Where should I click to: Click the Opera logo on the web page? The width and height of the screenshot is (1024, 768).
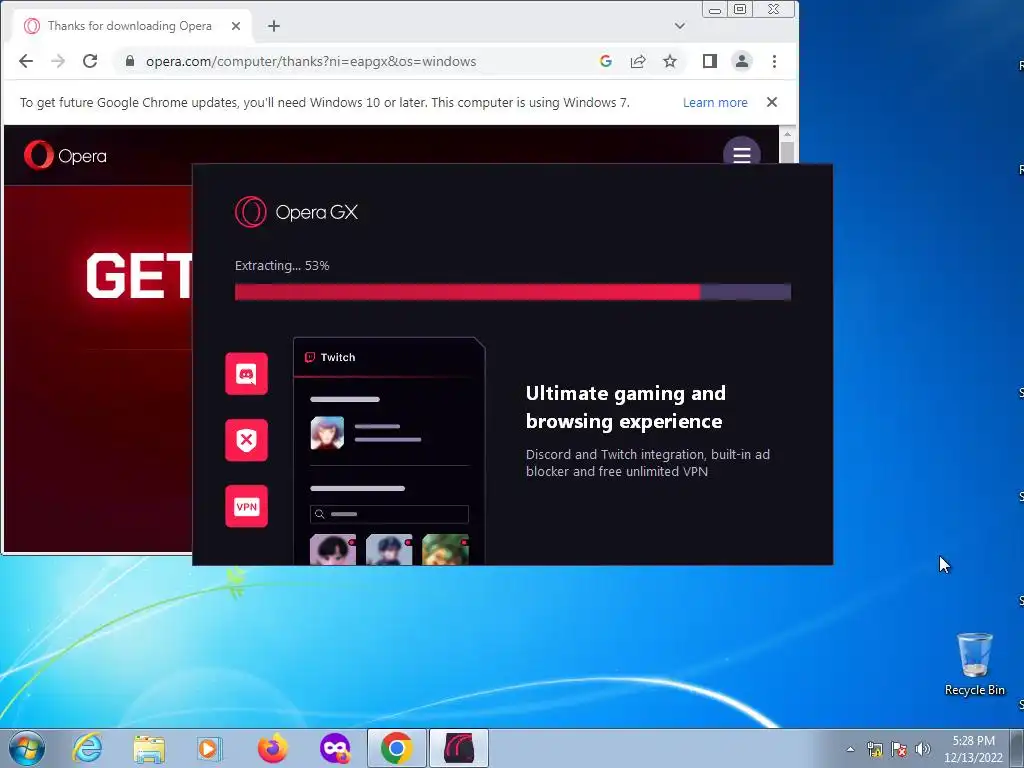(65, 155)
